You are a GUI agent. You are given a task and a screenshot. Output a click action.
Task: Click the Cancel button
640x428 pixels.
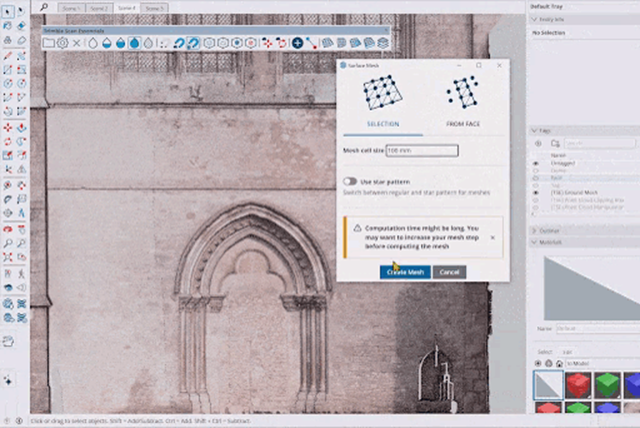tap(450, 272)
